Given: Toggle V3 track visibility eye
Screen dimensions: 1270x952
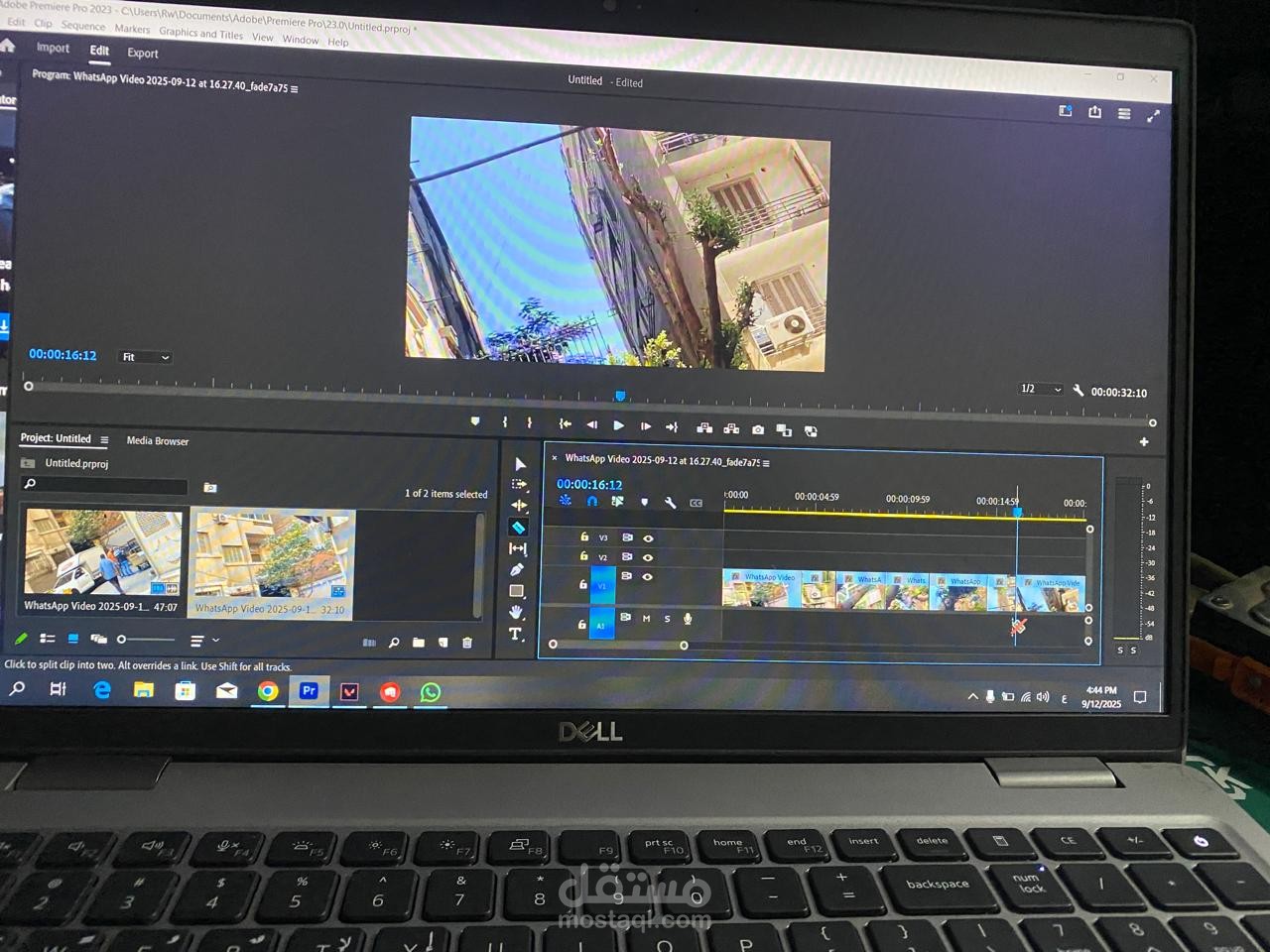Looking at the screenshot, I should [648, 538].
